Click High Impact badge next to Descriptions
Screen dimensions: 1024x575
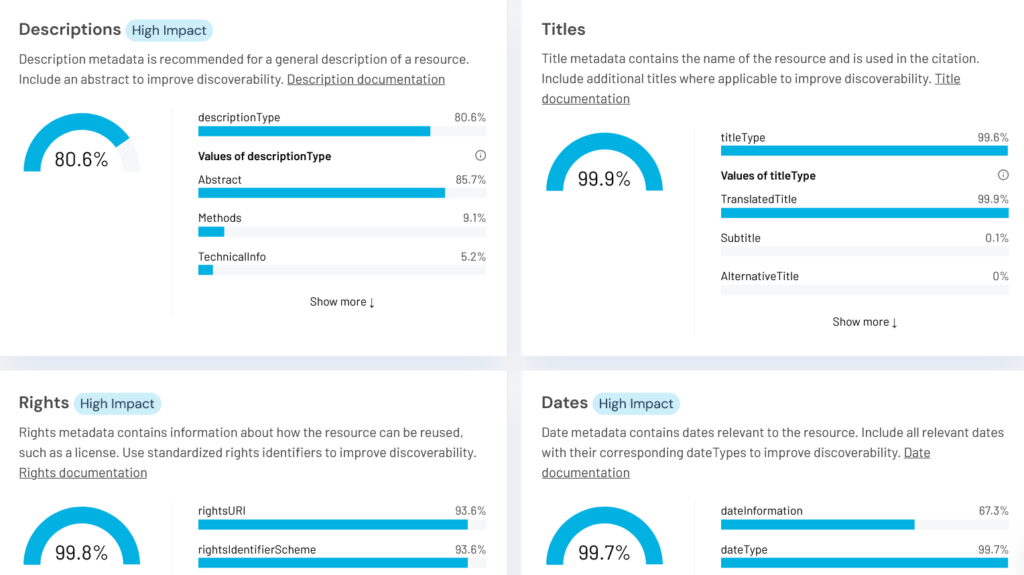tap(169, 30)
